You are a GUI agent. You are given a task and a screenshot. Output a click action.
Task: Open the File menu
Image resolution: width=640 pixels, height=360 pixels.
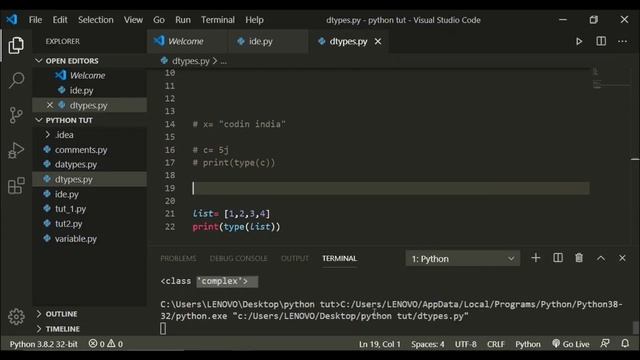click(35, 20)
